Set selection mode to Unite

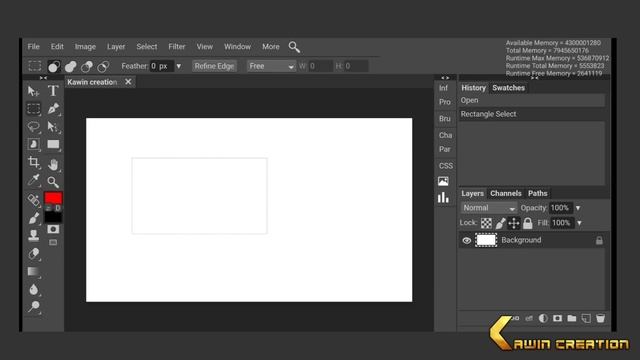(71, 66)
